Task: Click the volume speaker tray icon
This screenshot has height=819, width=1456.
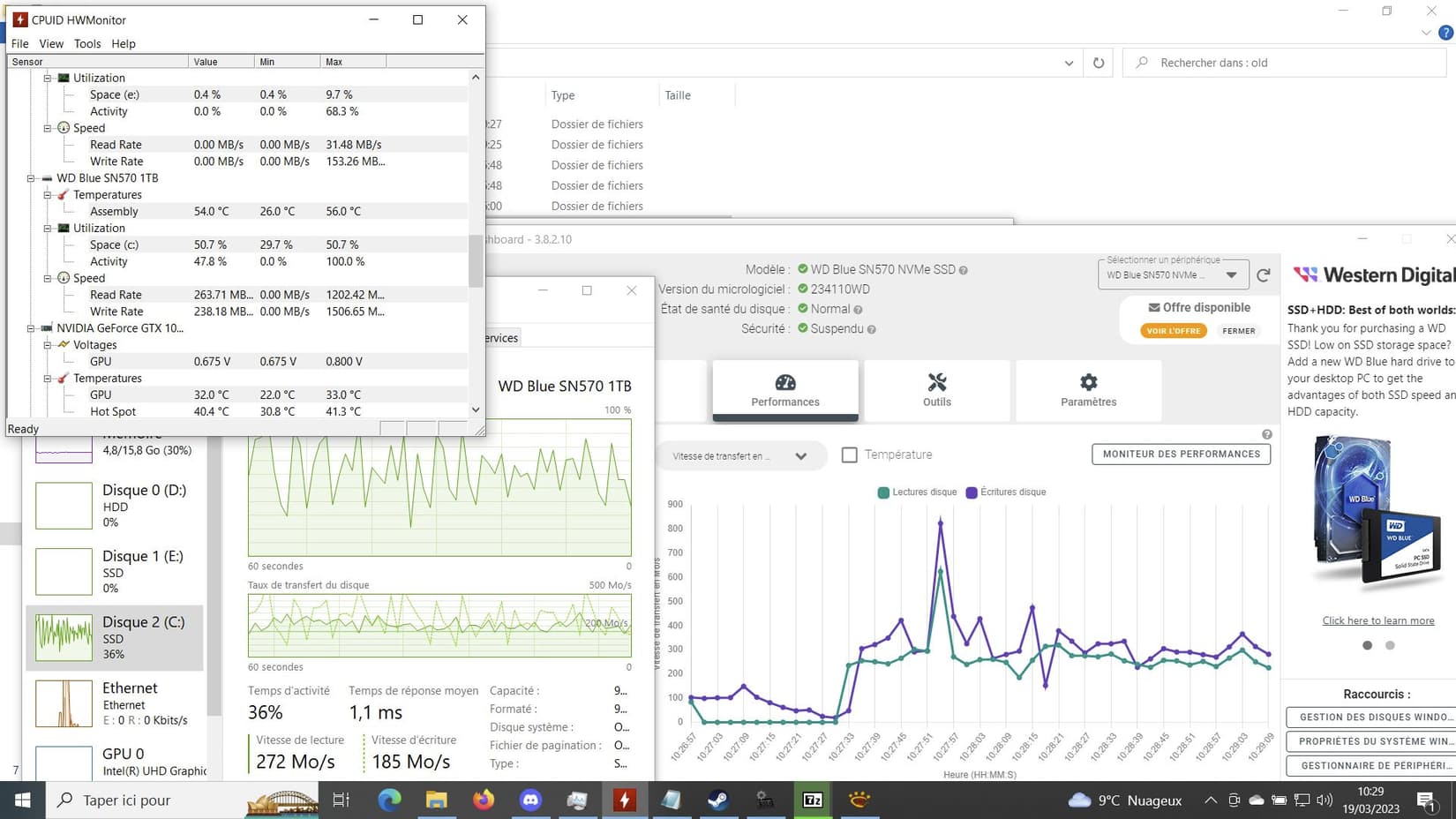Action: point(1324,800)
